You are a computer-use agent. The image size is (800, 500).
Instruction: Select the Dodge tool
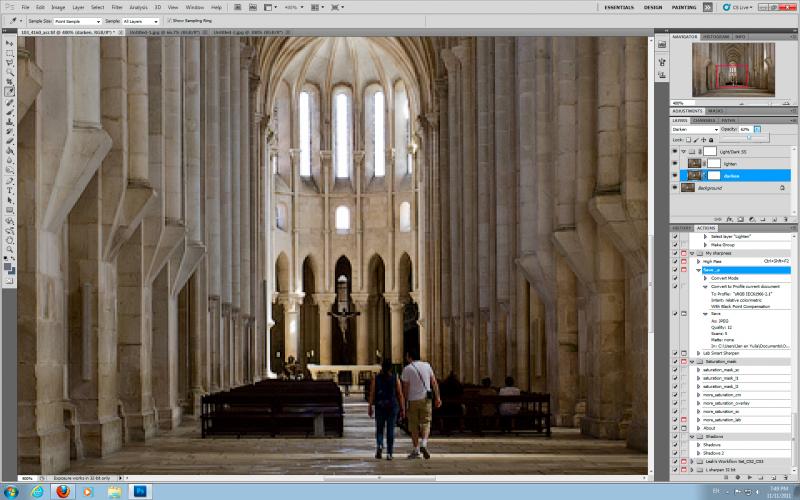[9, 170]
